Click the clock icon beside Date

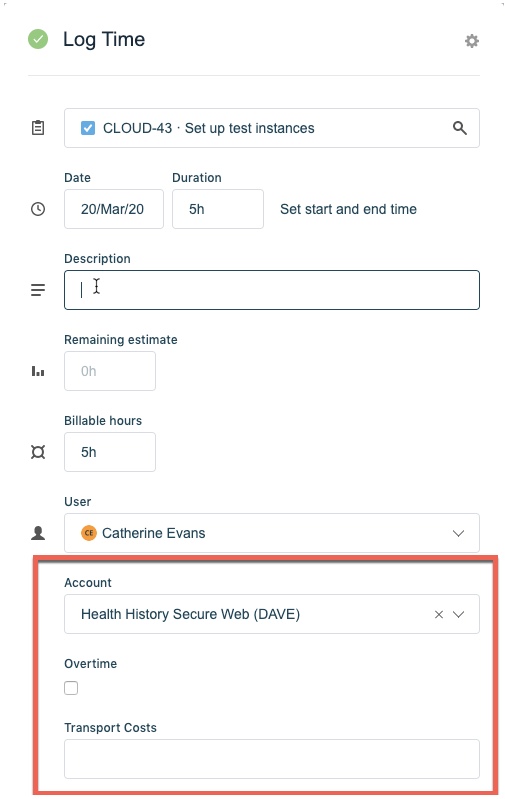[38, 209]
